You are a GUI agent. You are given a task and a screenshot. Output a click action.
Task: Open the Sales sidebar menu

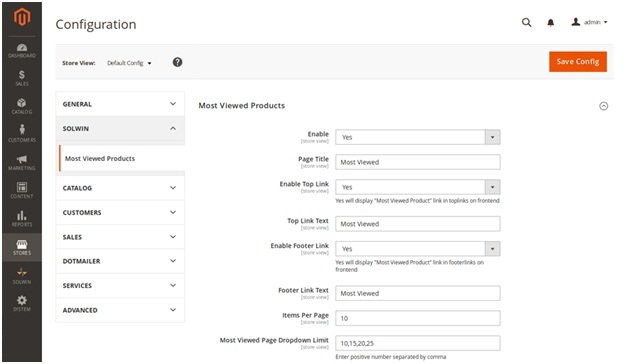[22, 78]
